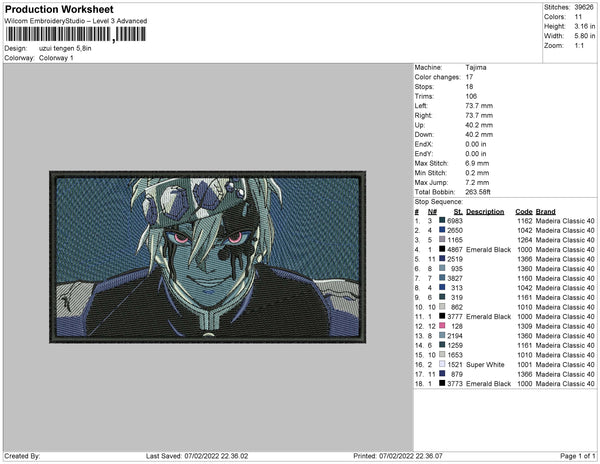
Task: Click the Brand column header
Action: pyautogui.click(x=545, y=212)
